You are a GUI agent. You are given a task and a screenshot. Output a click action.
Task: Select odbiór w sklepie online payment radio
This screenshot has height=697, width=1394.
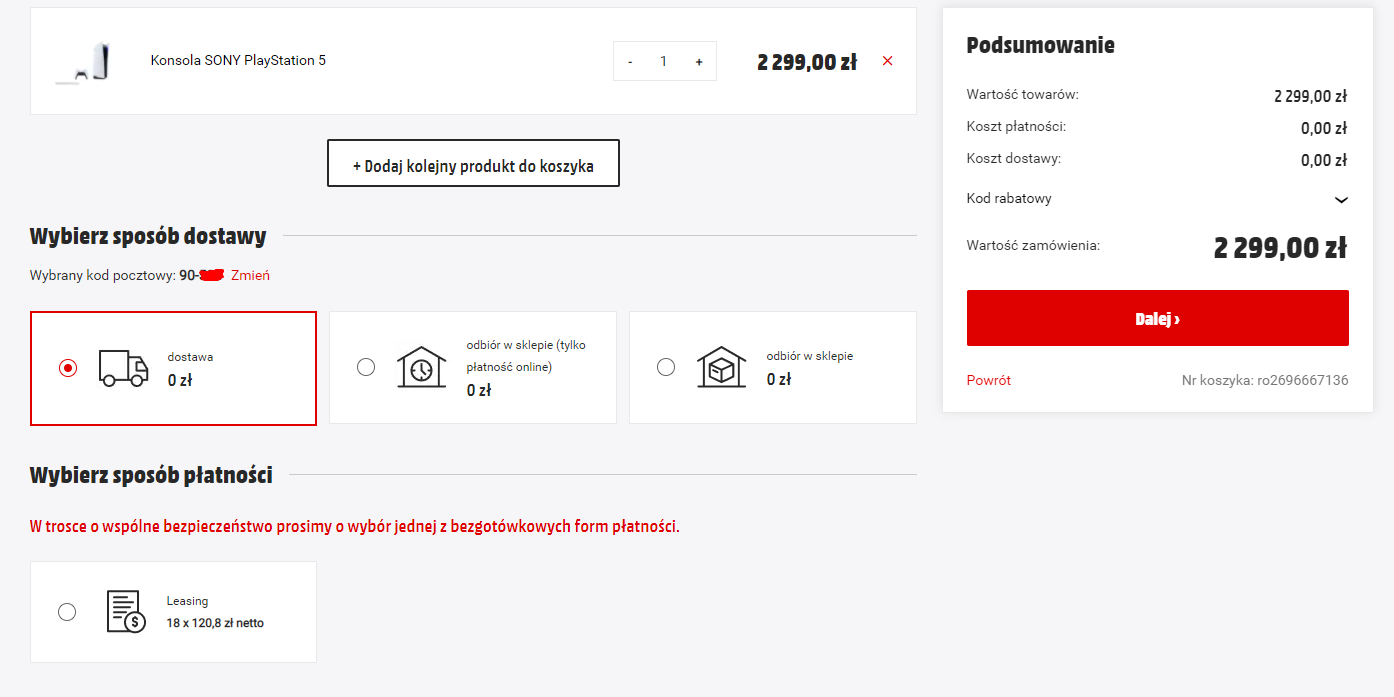click(x=366, y=367)
